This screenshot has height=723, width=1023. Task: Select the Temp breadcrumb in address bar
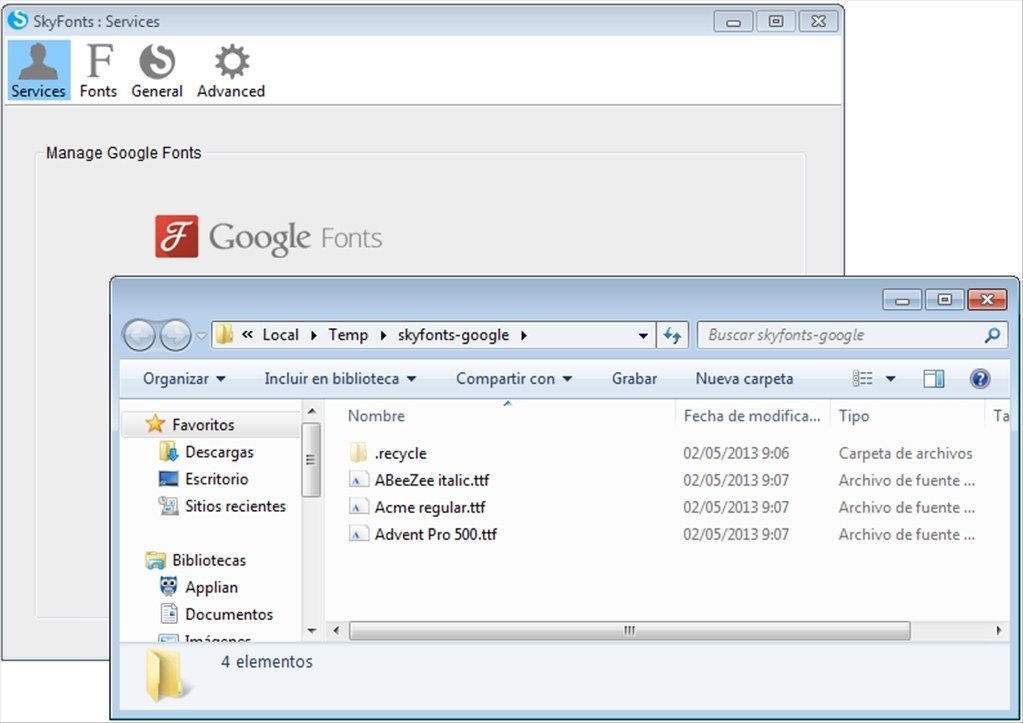click(x=348, y=335)
